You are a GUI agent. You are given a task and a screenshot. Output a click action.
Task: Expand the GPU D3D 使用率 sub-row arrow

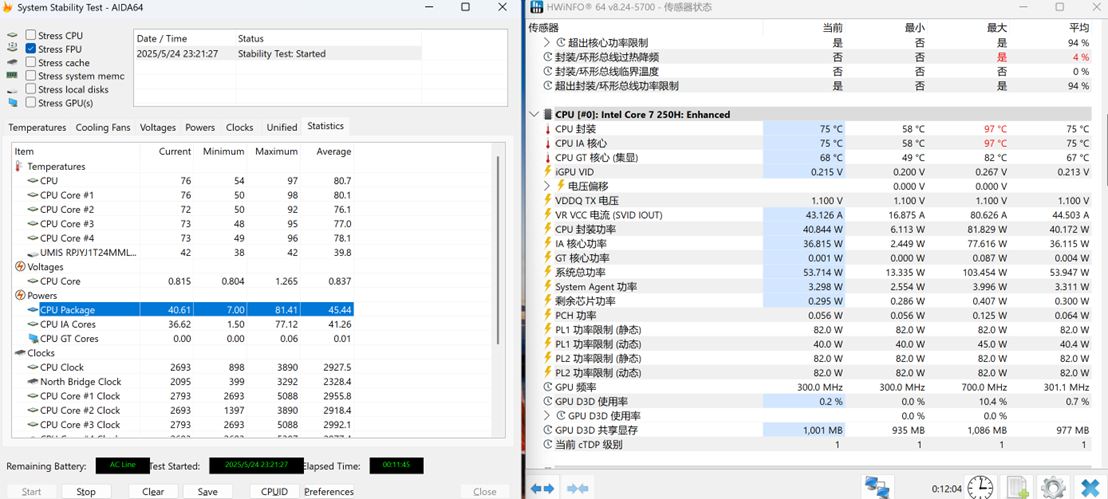pos(546,416)
